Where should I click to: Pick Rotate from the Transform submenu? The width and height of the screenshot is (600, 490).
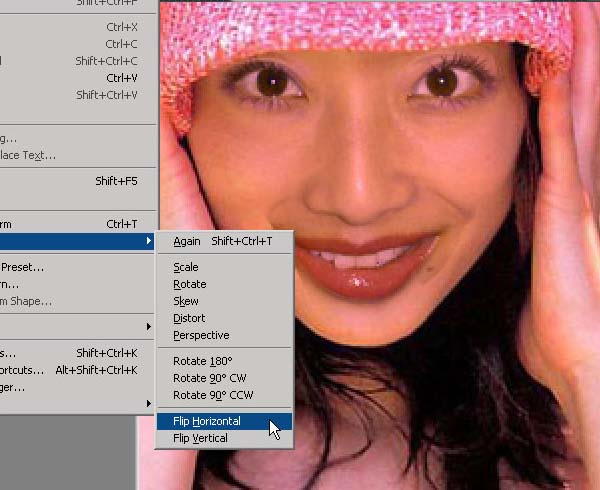point(224,284)
